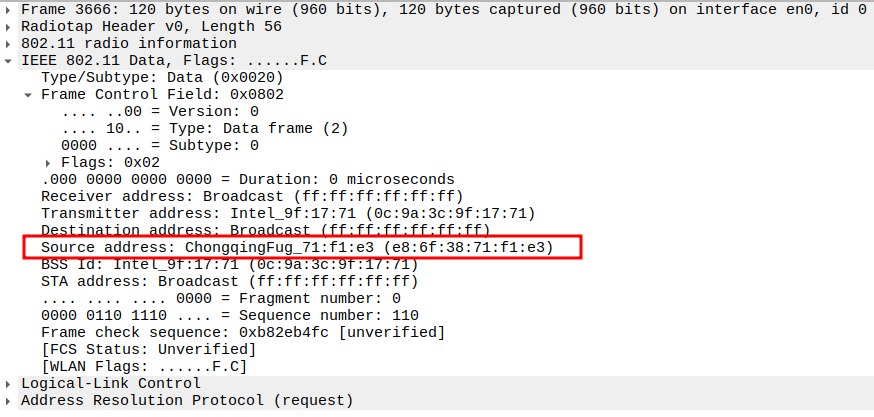The width and height of the screenshot is (874, 417).
Task: Collapse the Frame Control Field tree
Action: pyautogui.click(x=29, y=94)
